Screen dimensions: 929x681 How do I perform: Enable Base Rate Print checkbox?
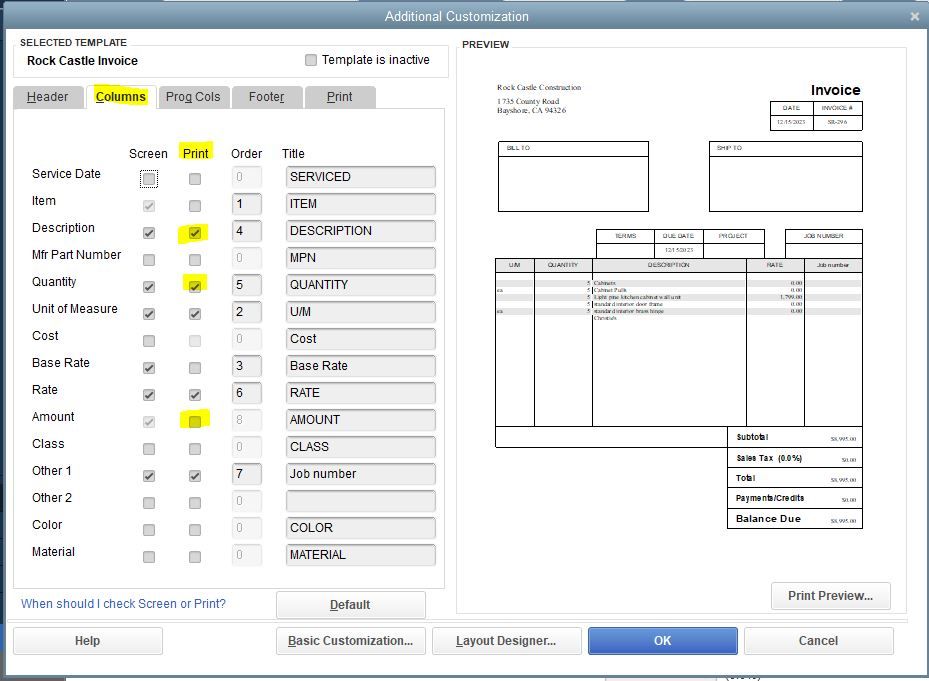point(194,367)
